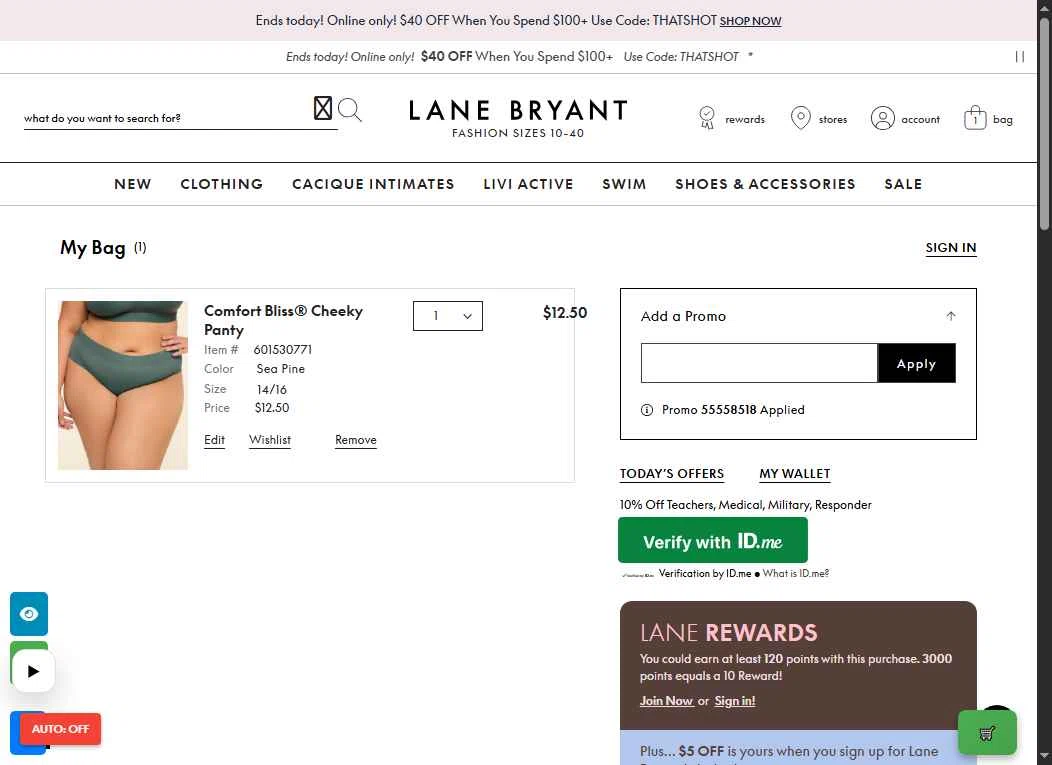Open the LIVI ACTIVE menu
Screen dimensions: 1052x765
tap(528, 184)
